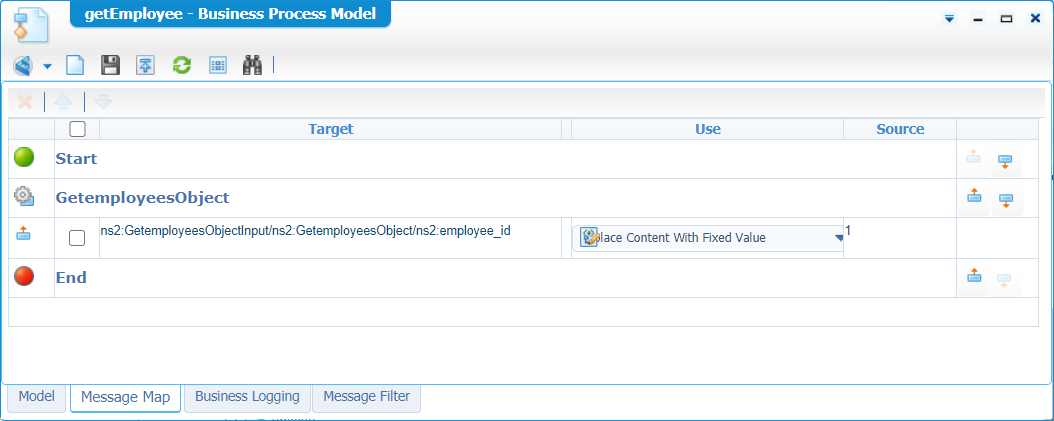The height and width of the screenshot is (421, 1054).
Task: Click the new document icon in toolbar
Action: coord(75,66)
